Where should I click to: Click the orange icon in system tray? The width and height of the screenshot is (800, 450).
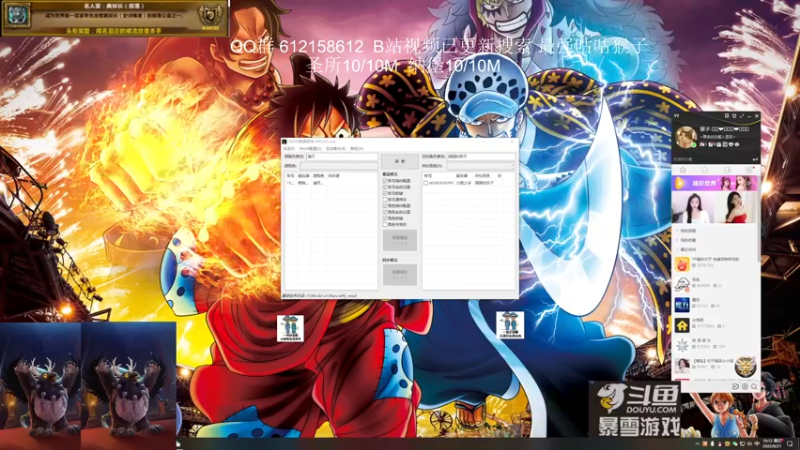(x=705, y=444)
